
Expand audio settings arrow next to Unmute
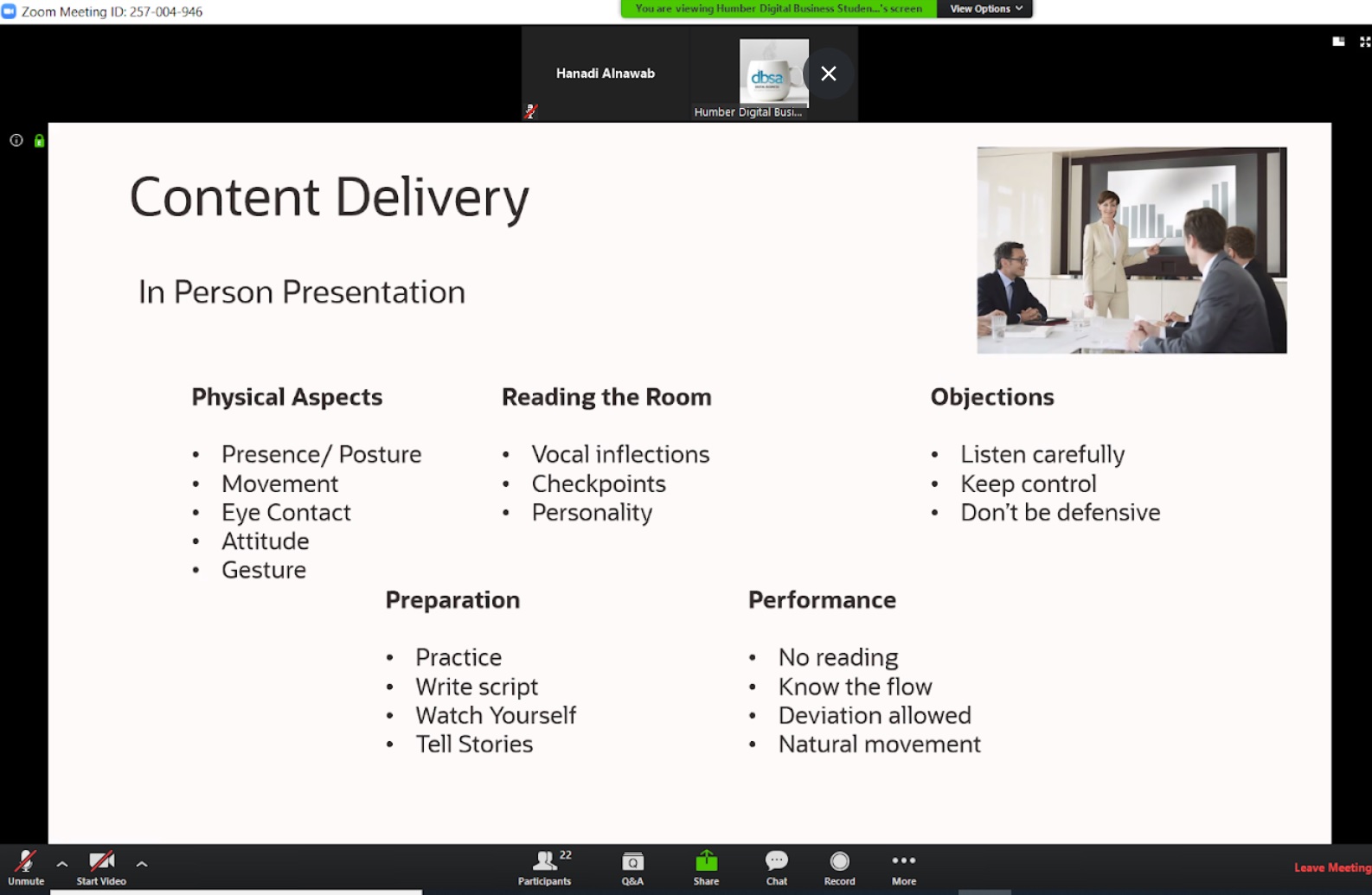[x=62, y=864]
